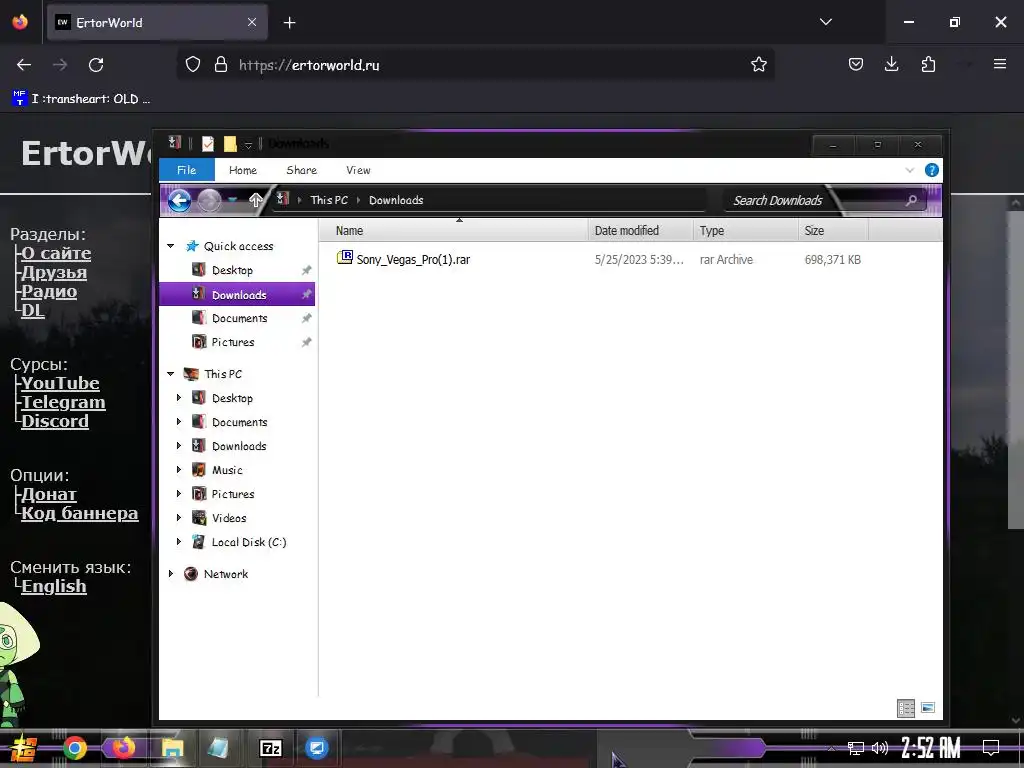The width and height of the screenshot is (1024, 768).
Task: Select Desktop under Quick access
Action: (232, 270)
